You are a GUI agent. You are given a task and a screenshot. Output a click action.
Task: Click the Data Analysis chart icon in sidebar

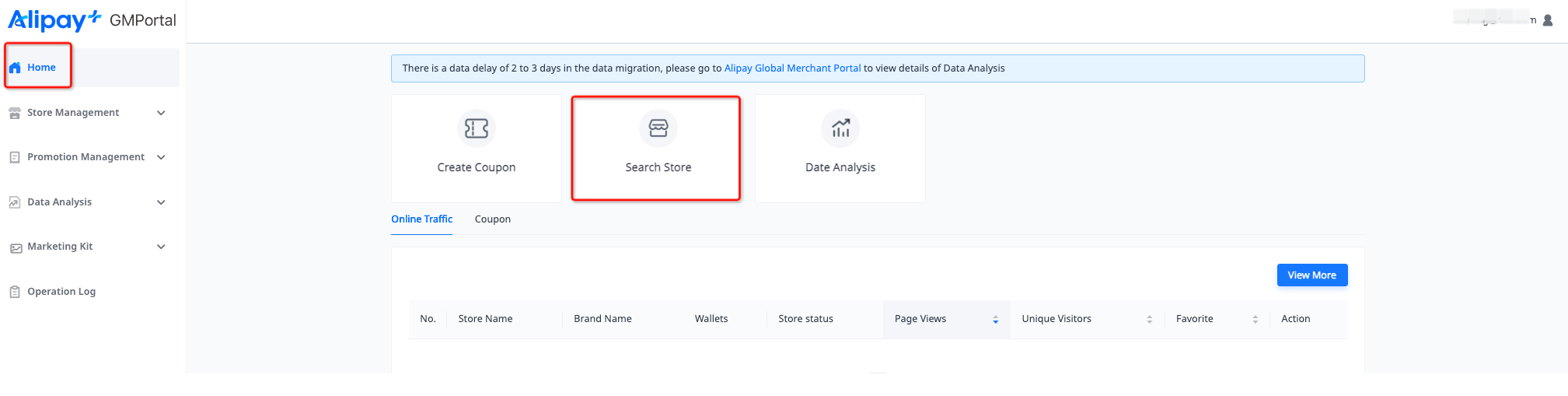tap(15, 202)
